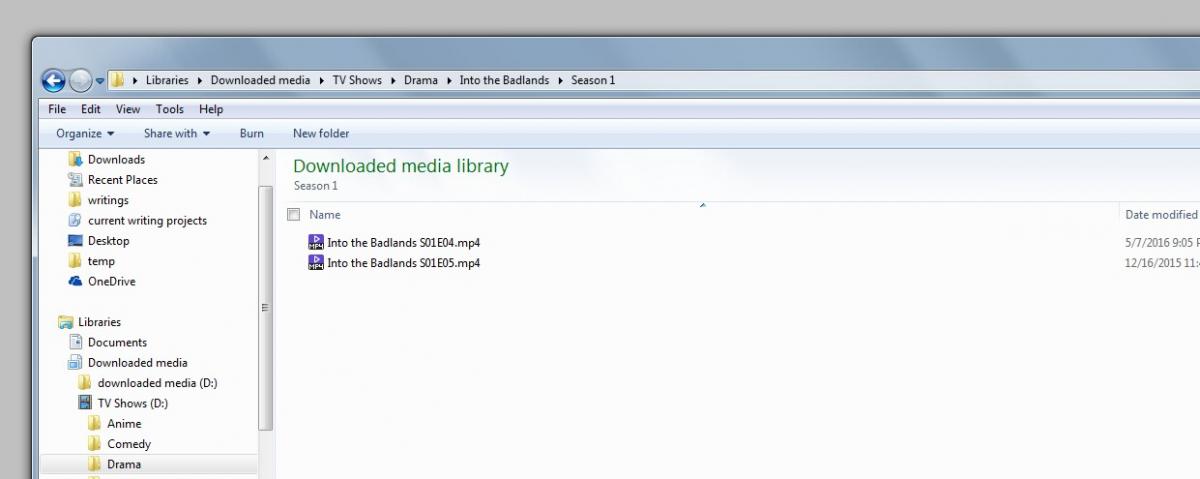Image resolution: width=1200 pixels, height=479 pixels.
Task: Click the Drama folder icon in tree
Action: coord(94,464)
